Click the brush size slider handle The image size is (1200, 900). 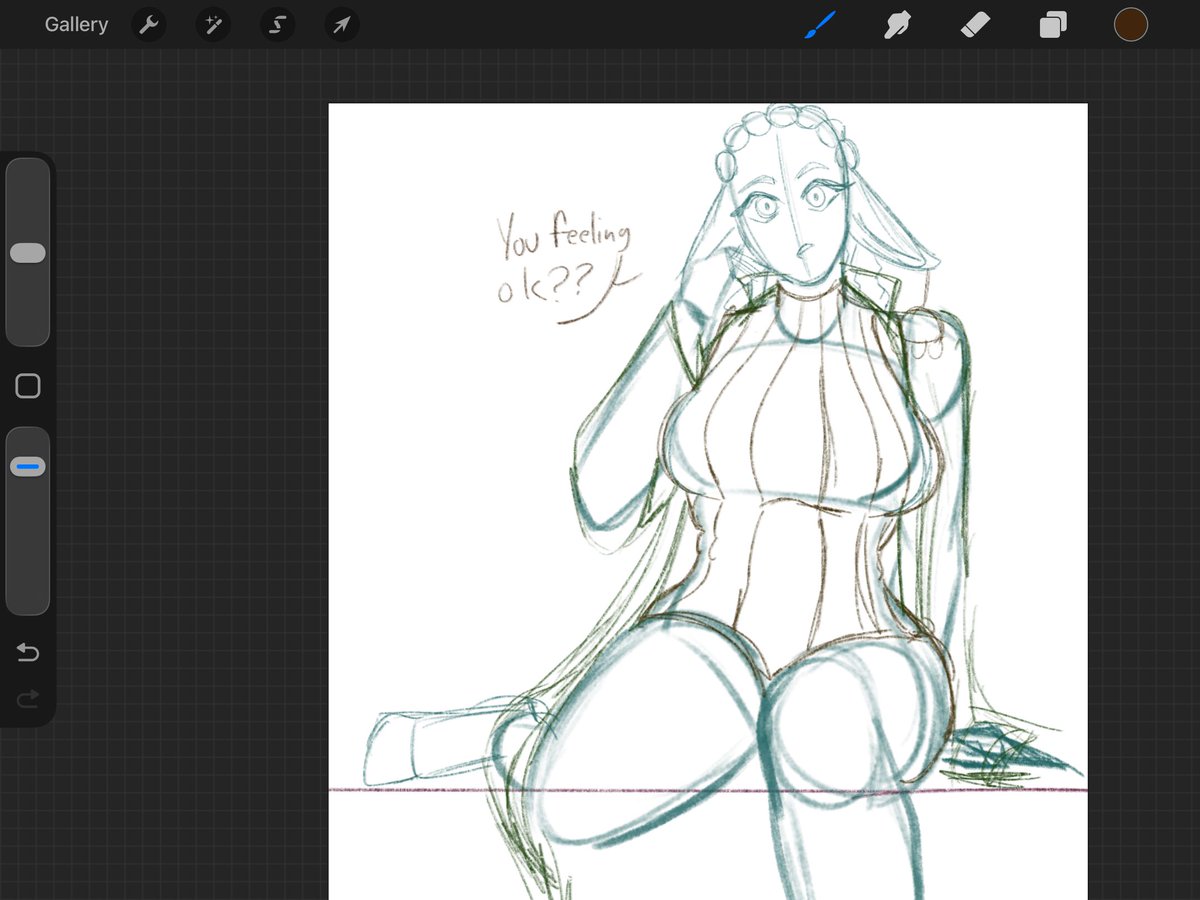28,253
